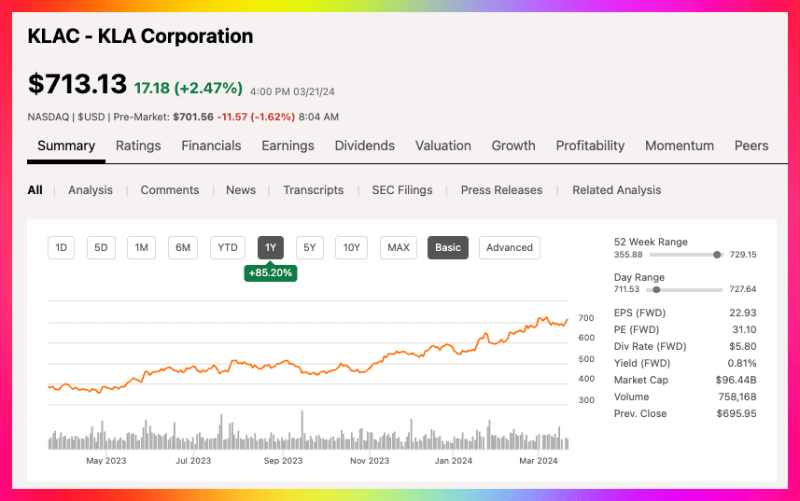The width and height of the screenshot is (800, 501).
Task: Select the 1M chart range
Action: (x=141, y=247)
